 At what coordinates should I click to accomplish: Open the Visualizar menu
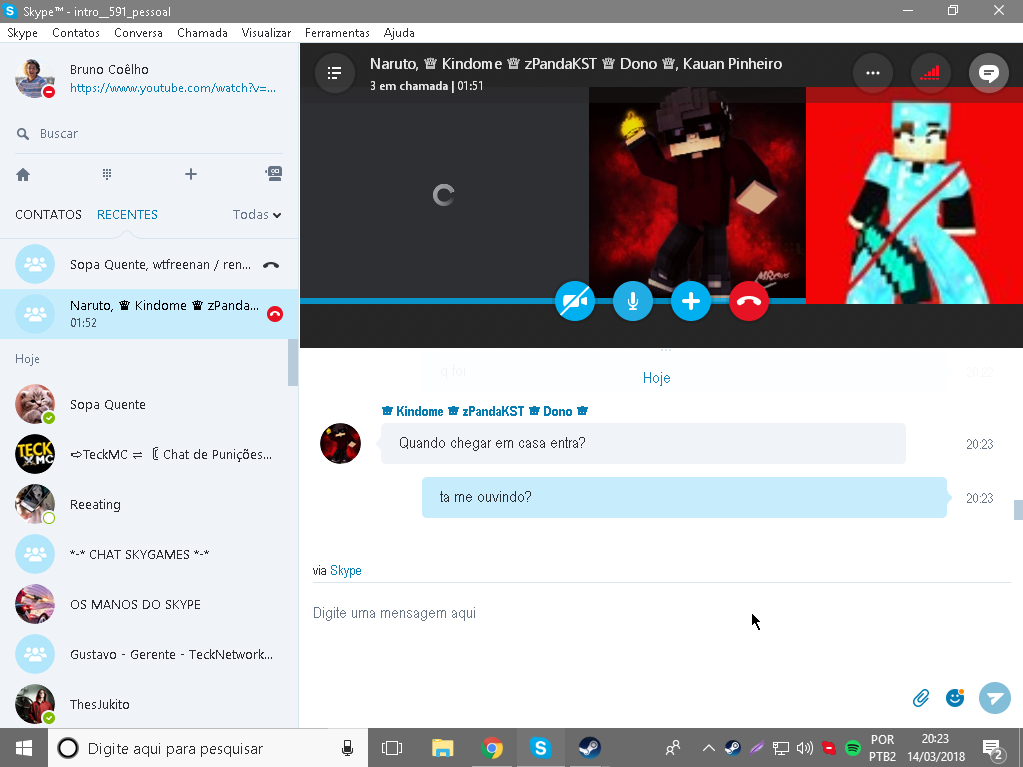tap(266, 33)
